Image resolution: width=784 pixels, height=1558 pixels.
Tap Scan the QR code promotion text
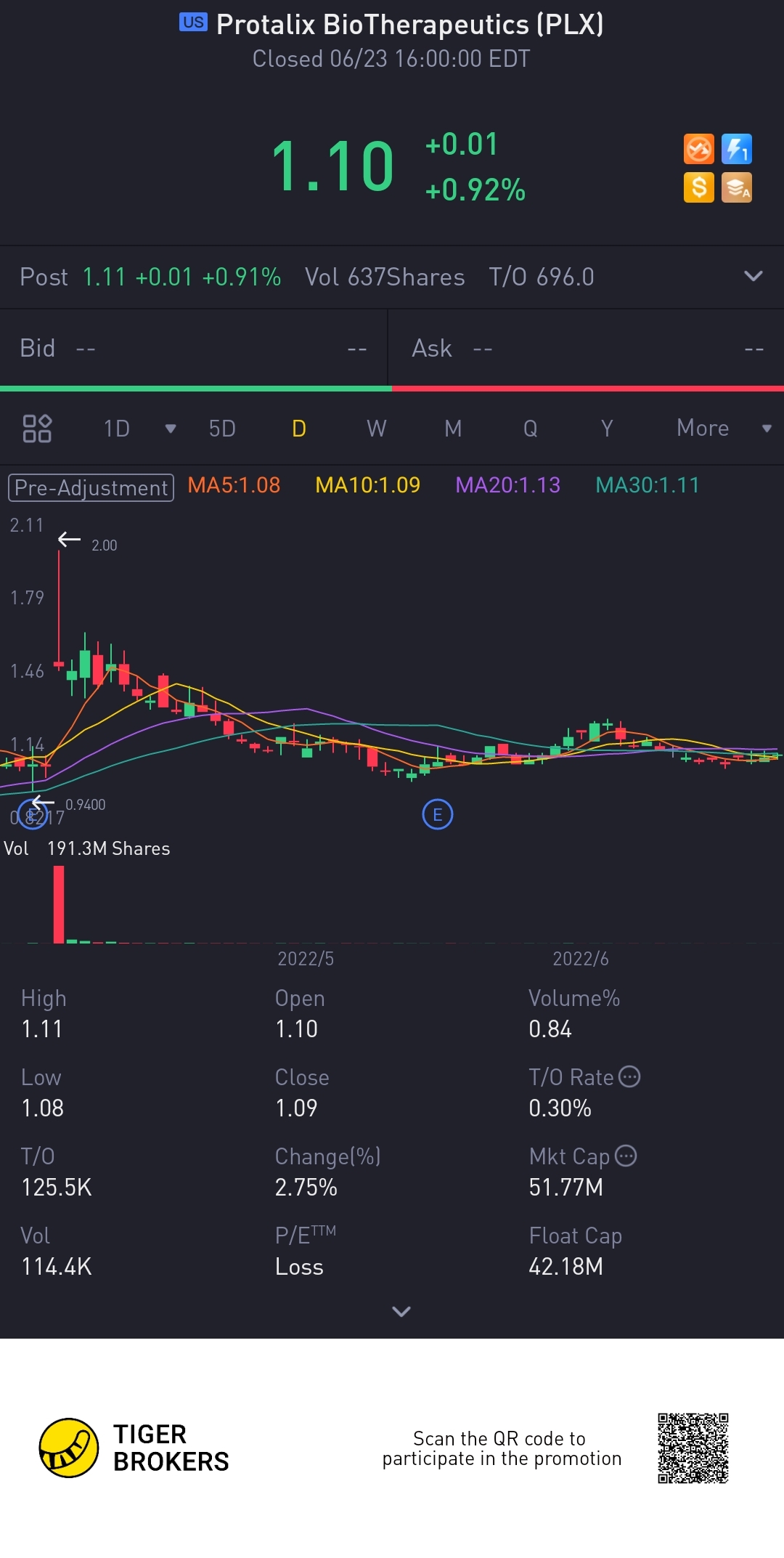tap(502, 1448)
